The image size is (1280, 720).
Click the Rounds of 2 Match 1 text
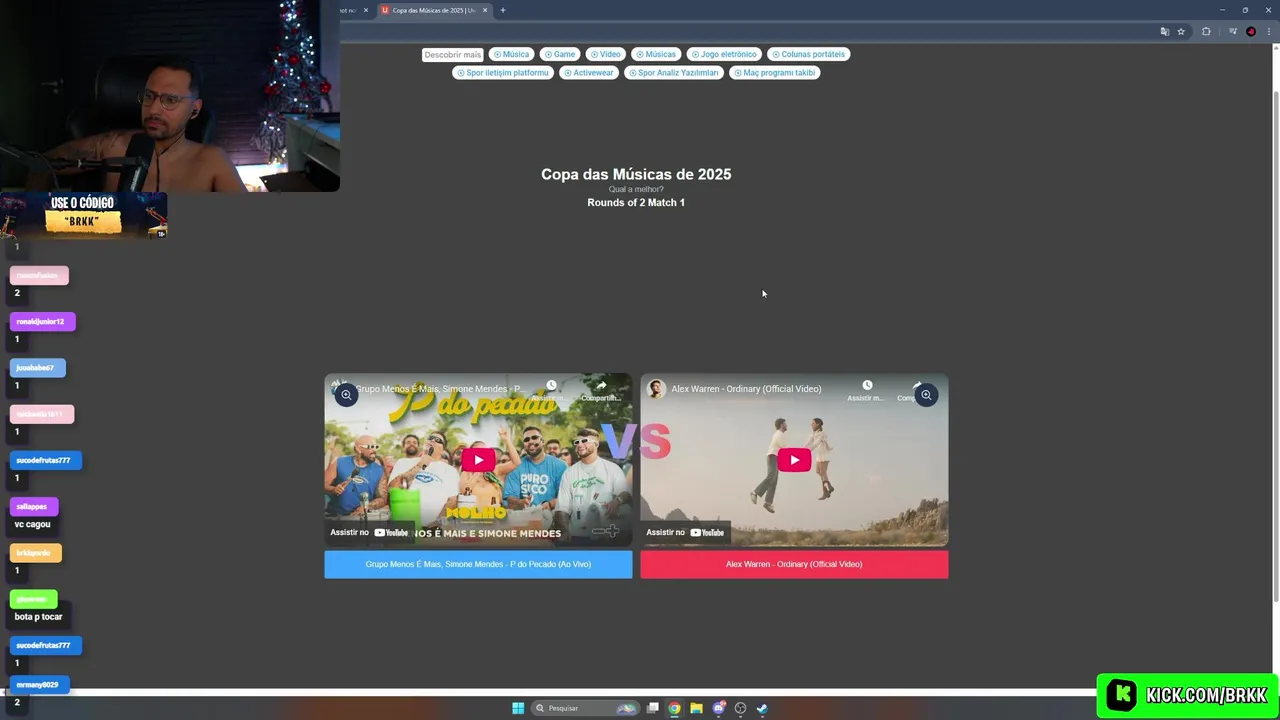pos(636,202)
